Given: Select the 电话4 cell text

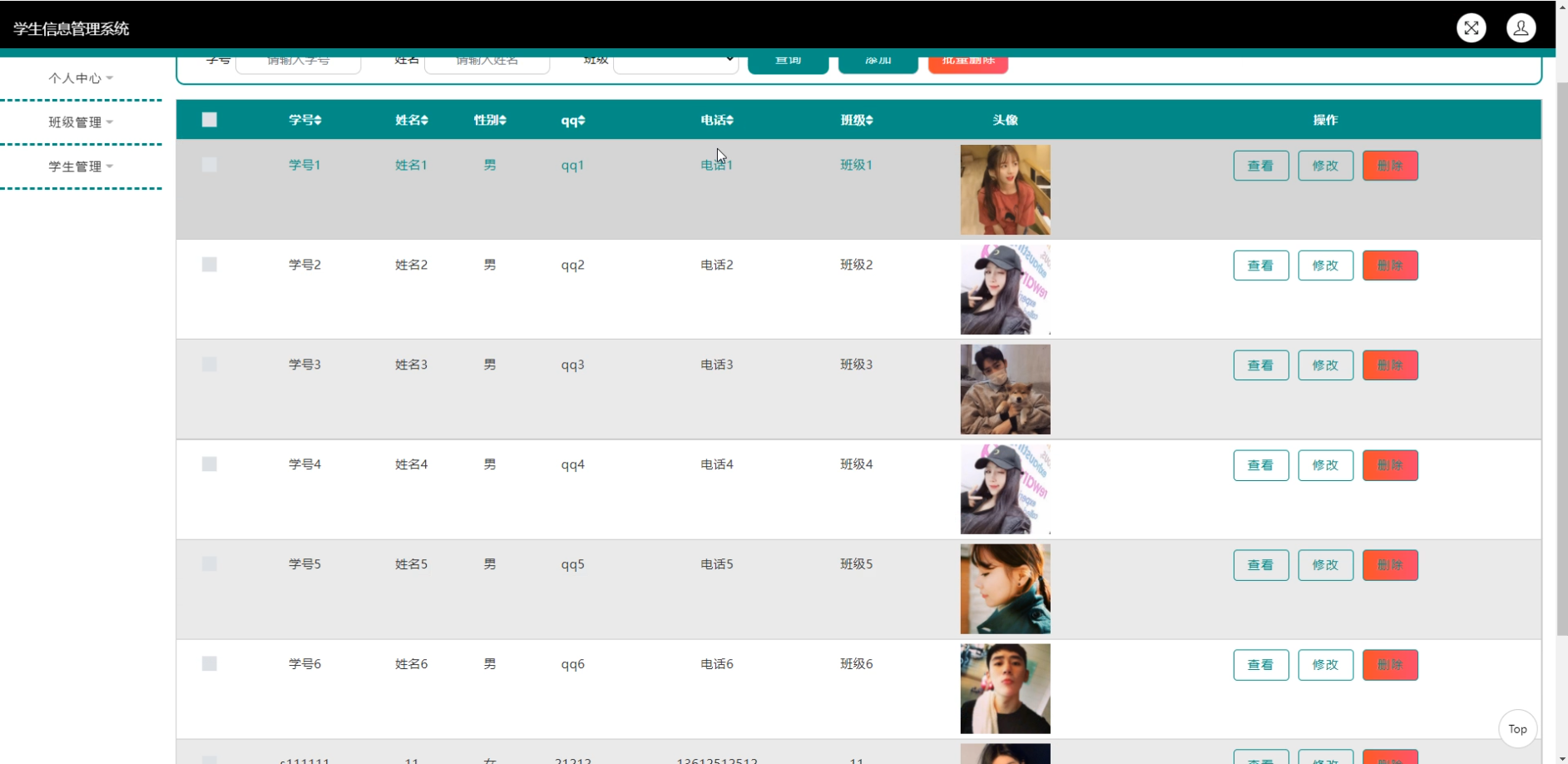Looking at the screenshot, I should click(716, 464).
